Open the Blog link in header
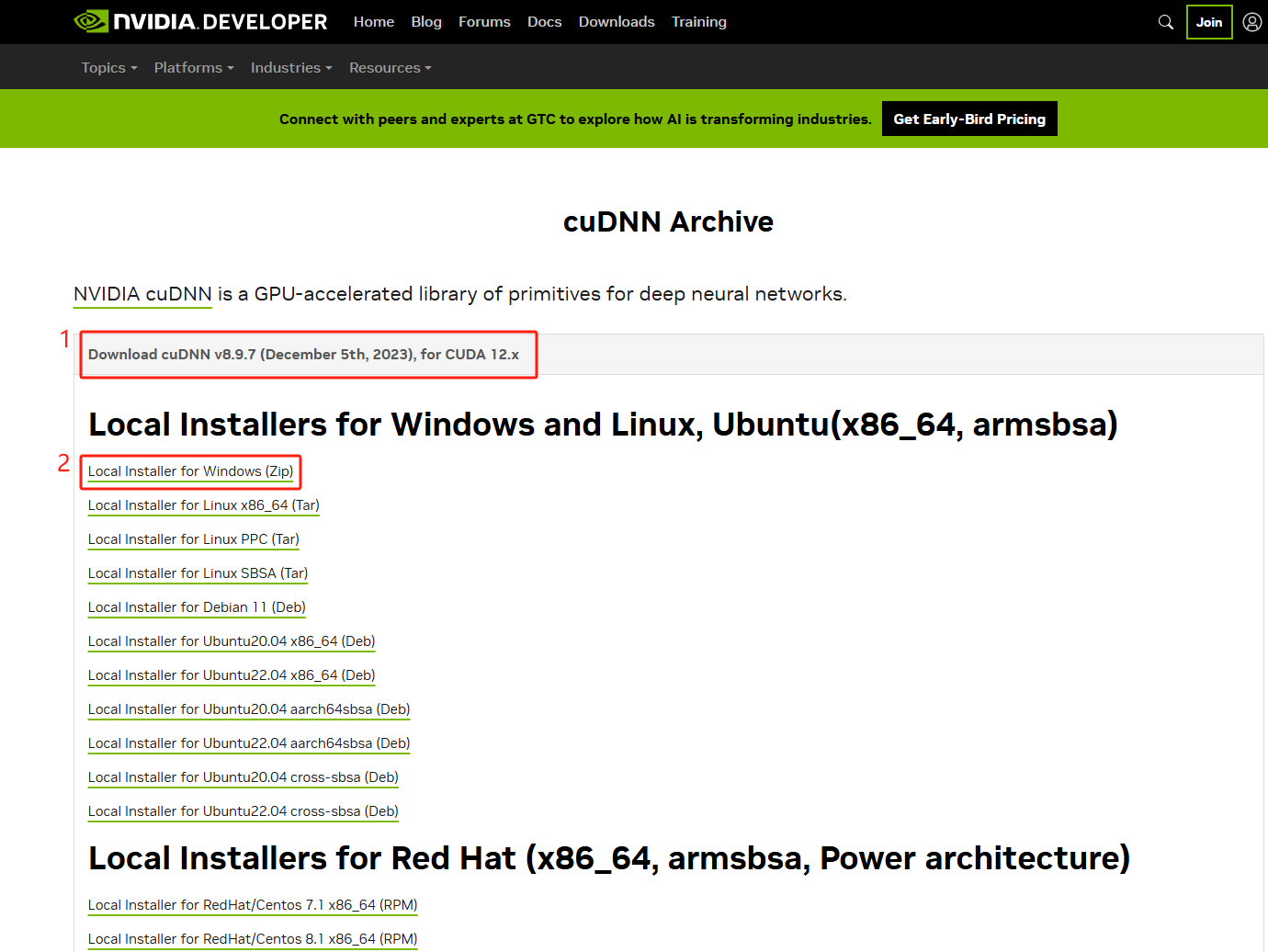The height and width of the screenshot is (952, 1268). tap(426, 22)
